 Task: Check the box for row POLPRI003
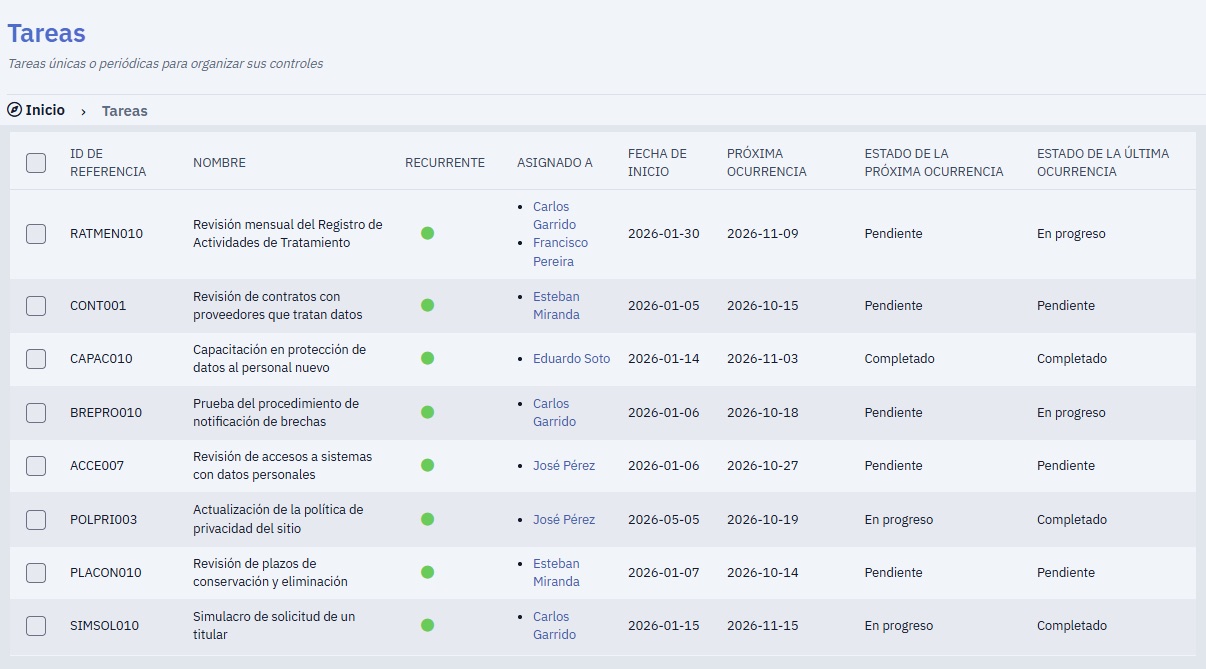pos(36,519)
